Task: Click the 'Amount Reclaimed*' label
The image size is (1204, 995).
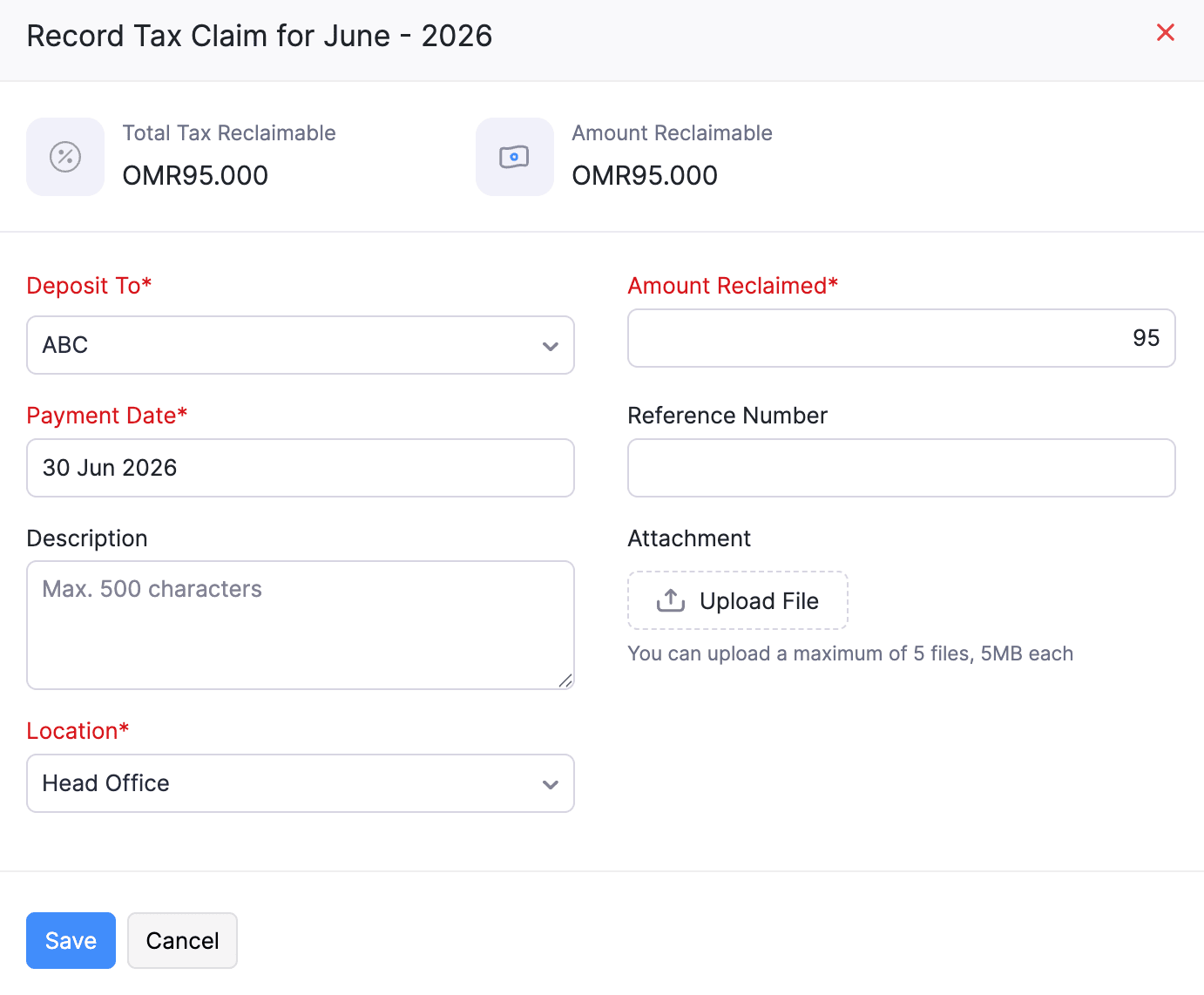Action: pyautogui.click(x=733, y=286)
